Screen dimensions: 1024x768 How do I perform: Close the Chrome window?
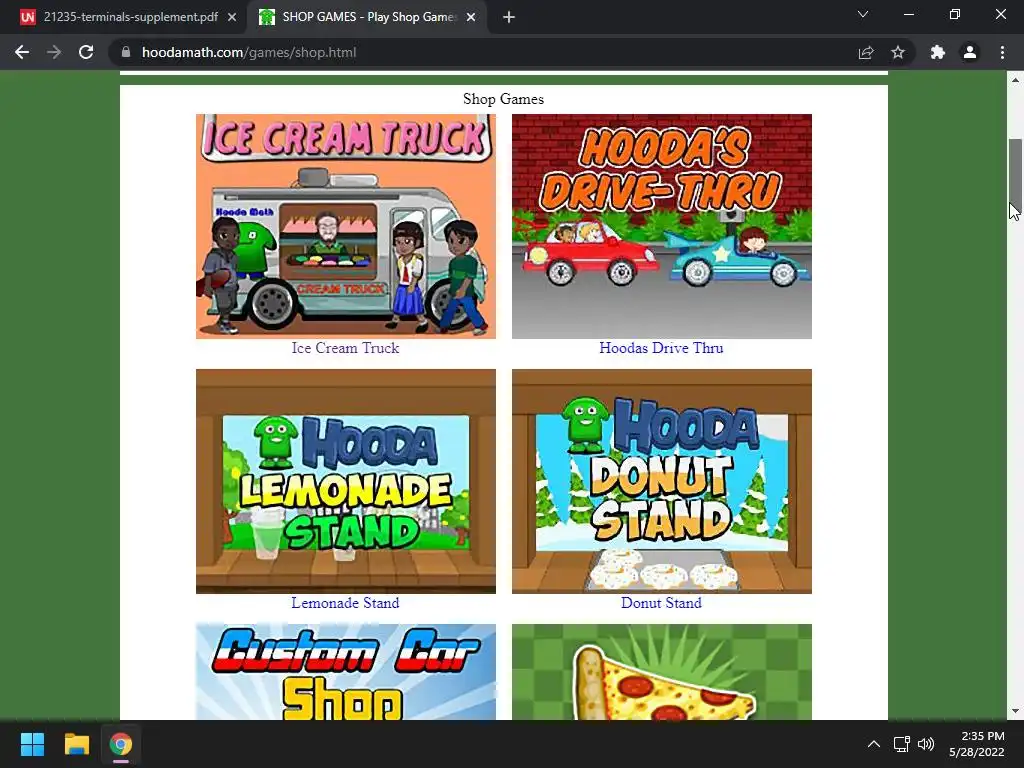pyautogui.click(x=1000, y=14)
